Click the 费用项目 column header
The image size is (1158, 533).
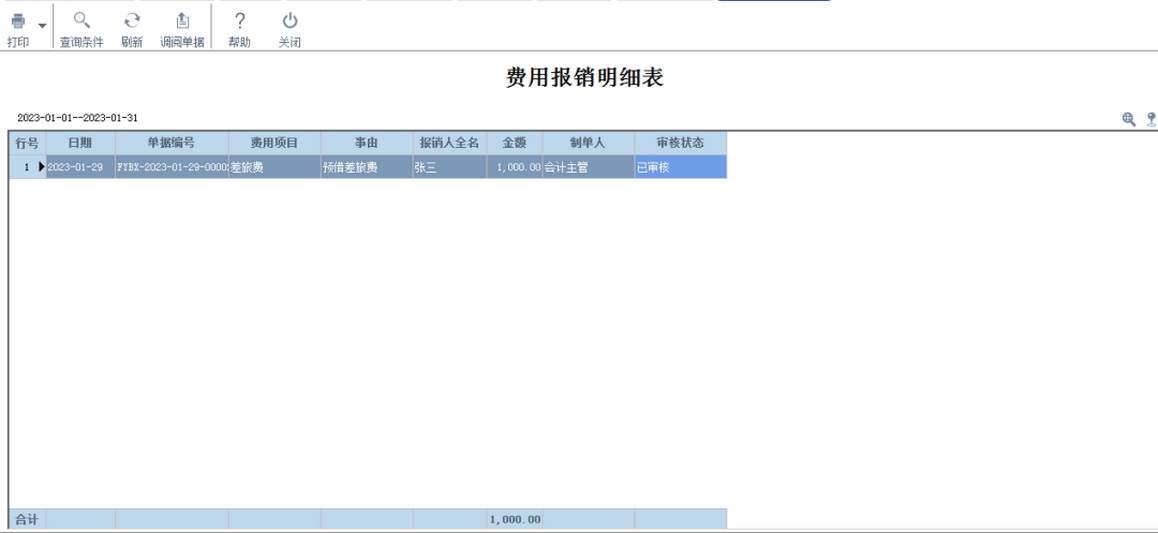(x=274, y=143)
